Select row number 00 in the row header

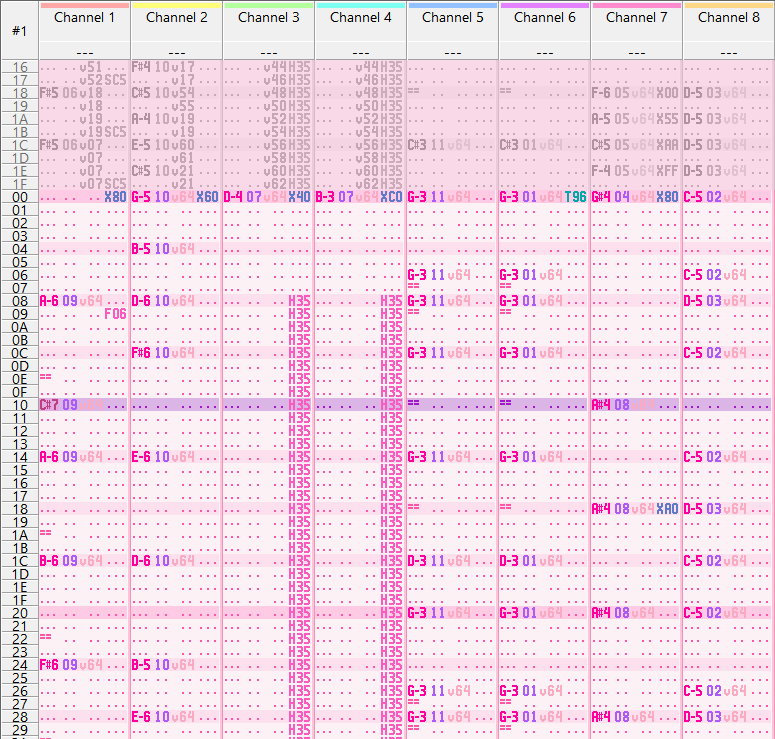point(19,197)
